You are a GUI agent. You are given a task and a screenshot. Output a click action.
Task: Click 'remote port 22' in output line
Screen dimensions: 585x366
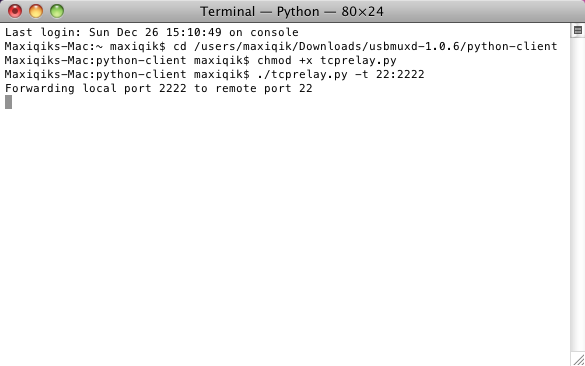point(264,88)
